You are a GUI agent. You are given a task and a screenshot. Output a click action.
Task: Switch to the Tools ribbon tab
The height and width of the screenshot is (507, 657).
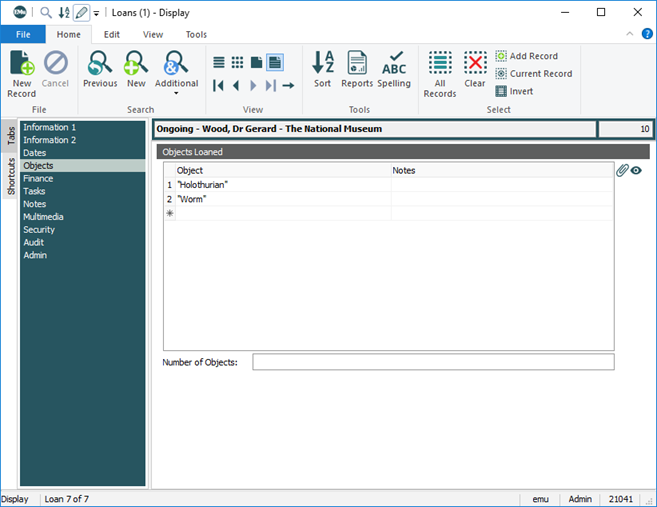(x=196, y=34)
